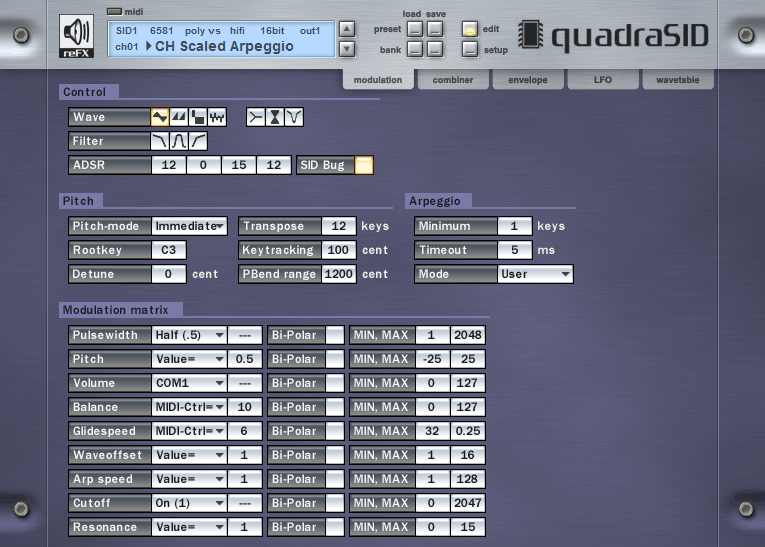Switch to the envelope tab

[528, 80]
